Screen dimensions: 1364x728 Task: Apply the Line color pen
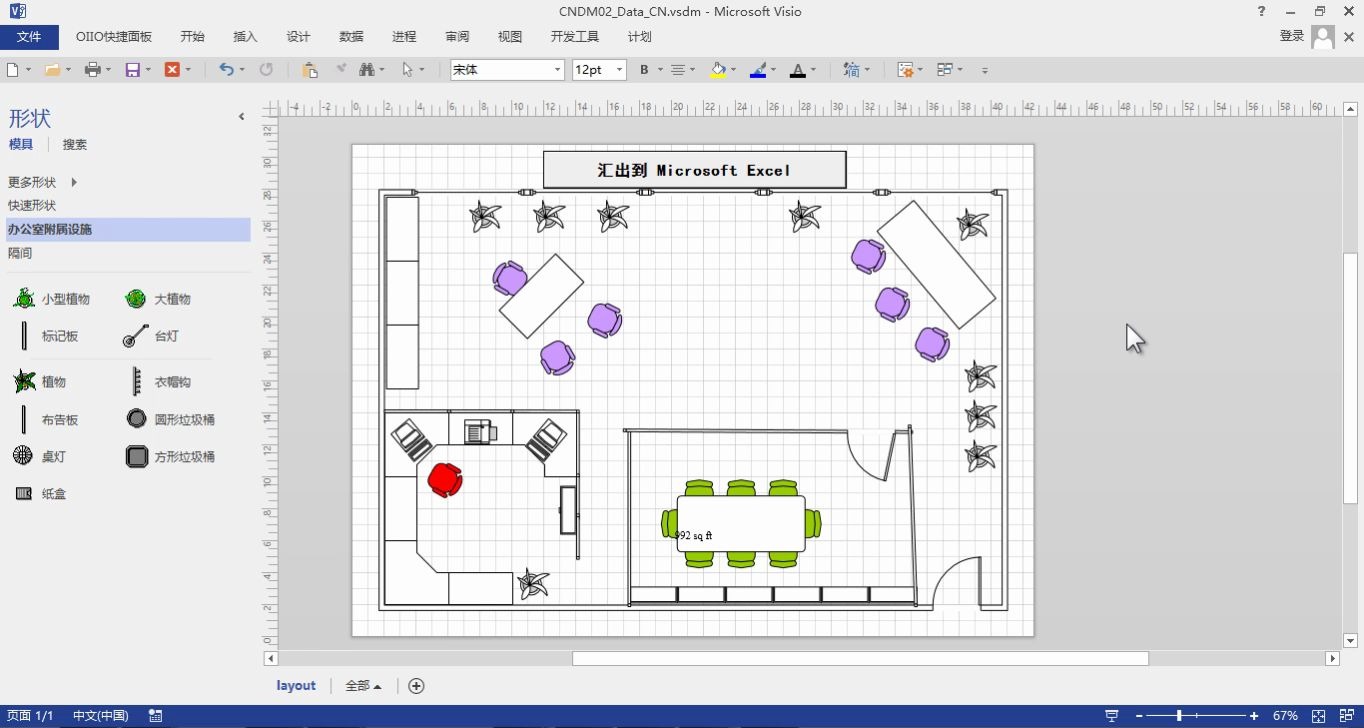pos(757,70)
